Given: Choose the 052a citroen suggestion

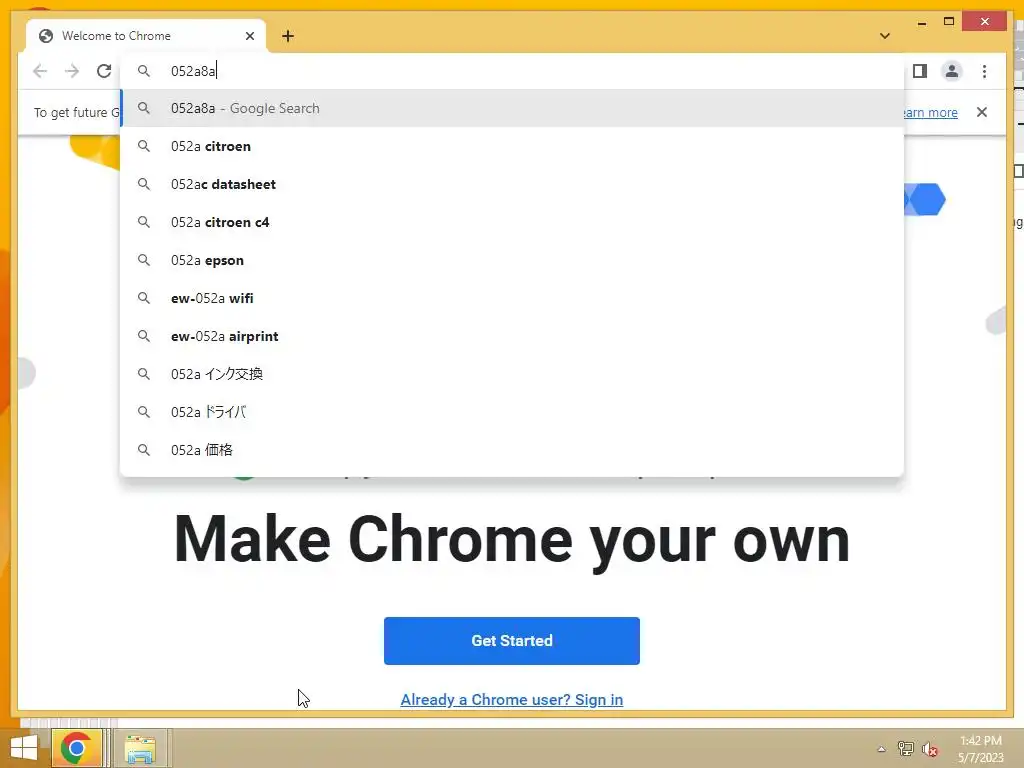Looking at the screenshot, I should [x=512, y=146].
